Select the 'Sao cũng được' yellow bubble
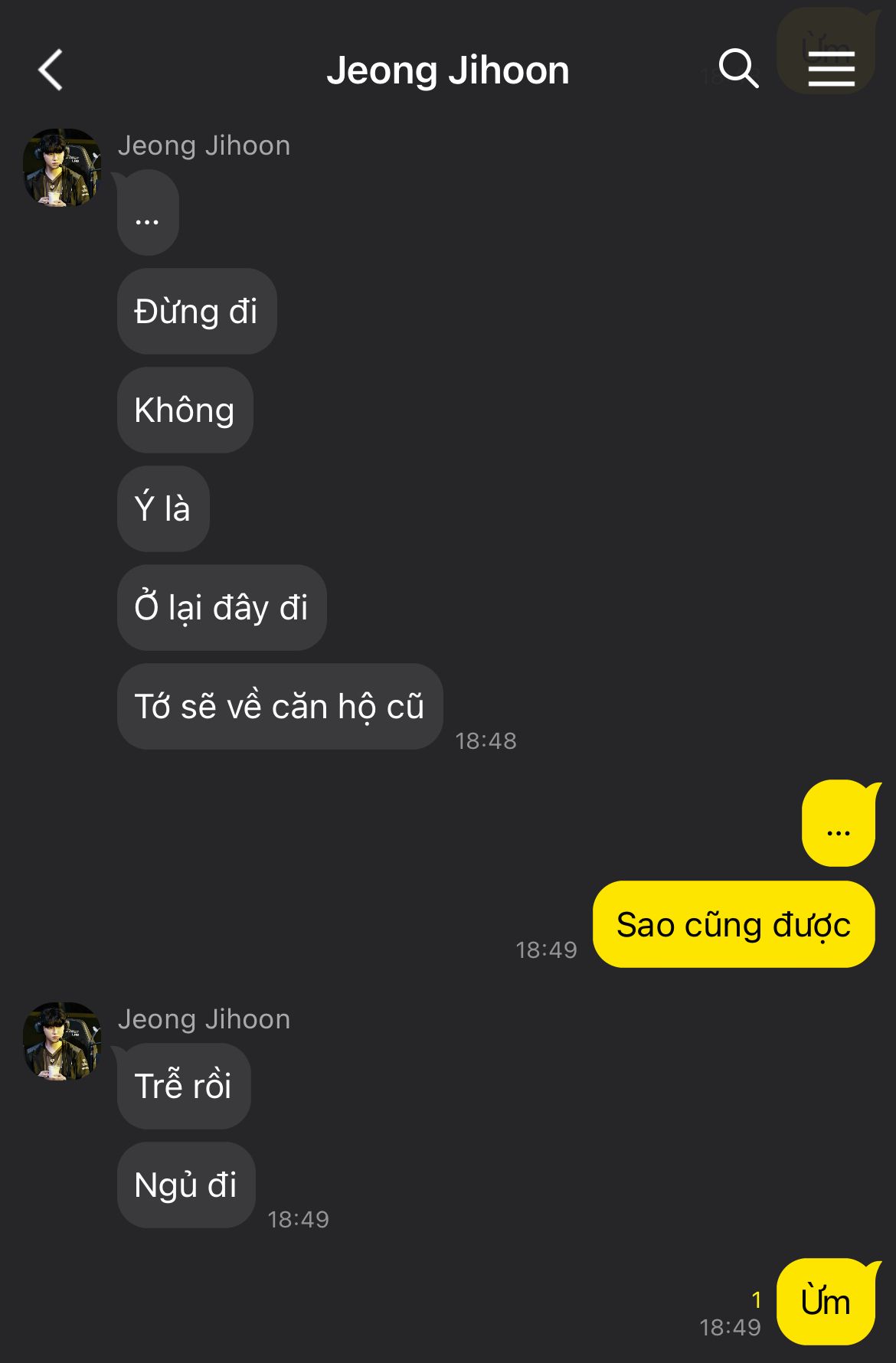 pos(734,924)
